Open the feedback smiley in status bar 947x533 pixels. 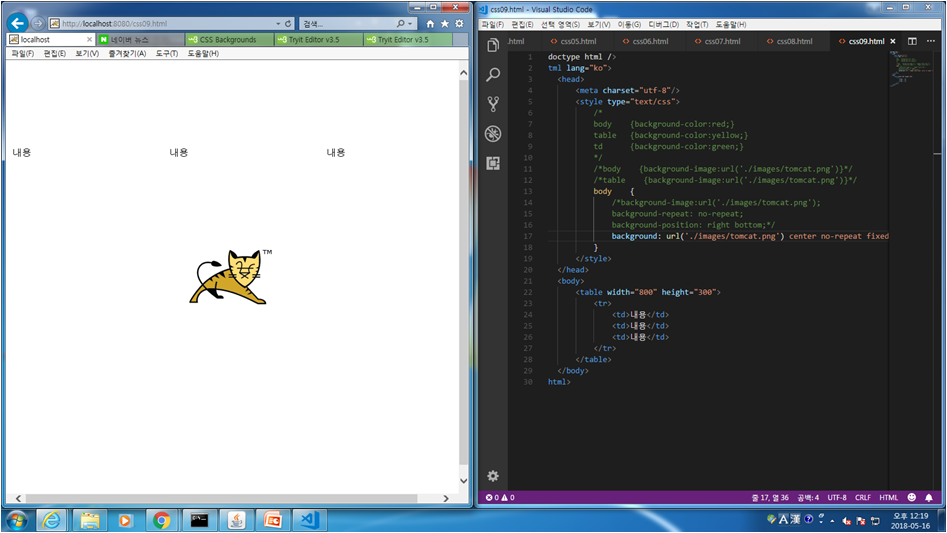pos(912,497)
